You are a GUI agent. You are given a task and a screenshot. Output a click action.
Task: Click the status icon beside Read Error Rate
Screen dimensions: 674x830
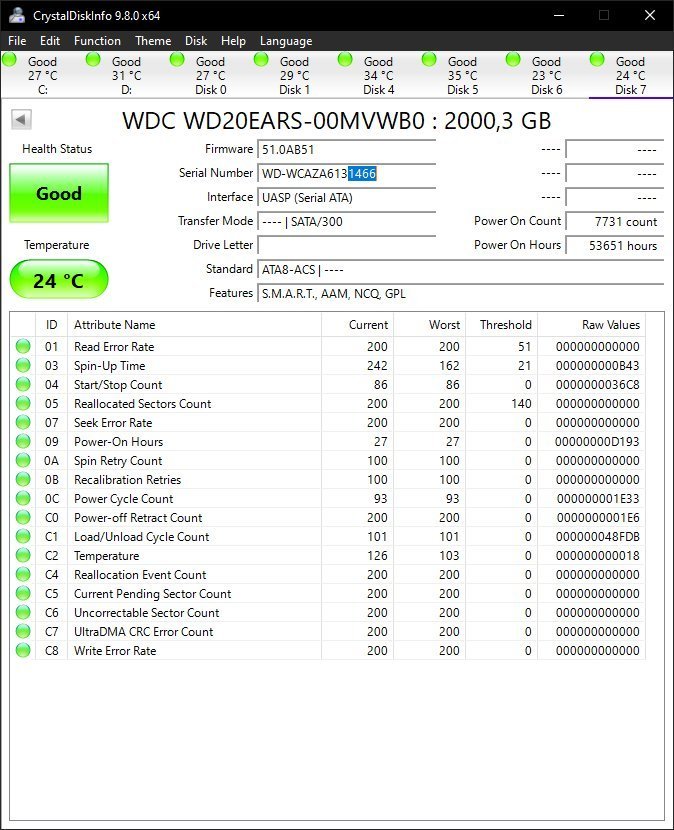pos(23,347)
